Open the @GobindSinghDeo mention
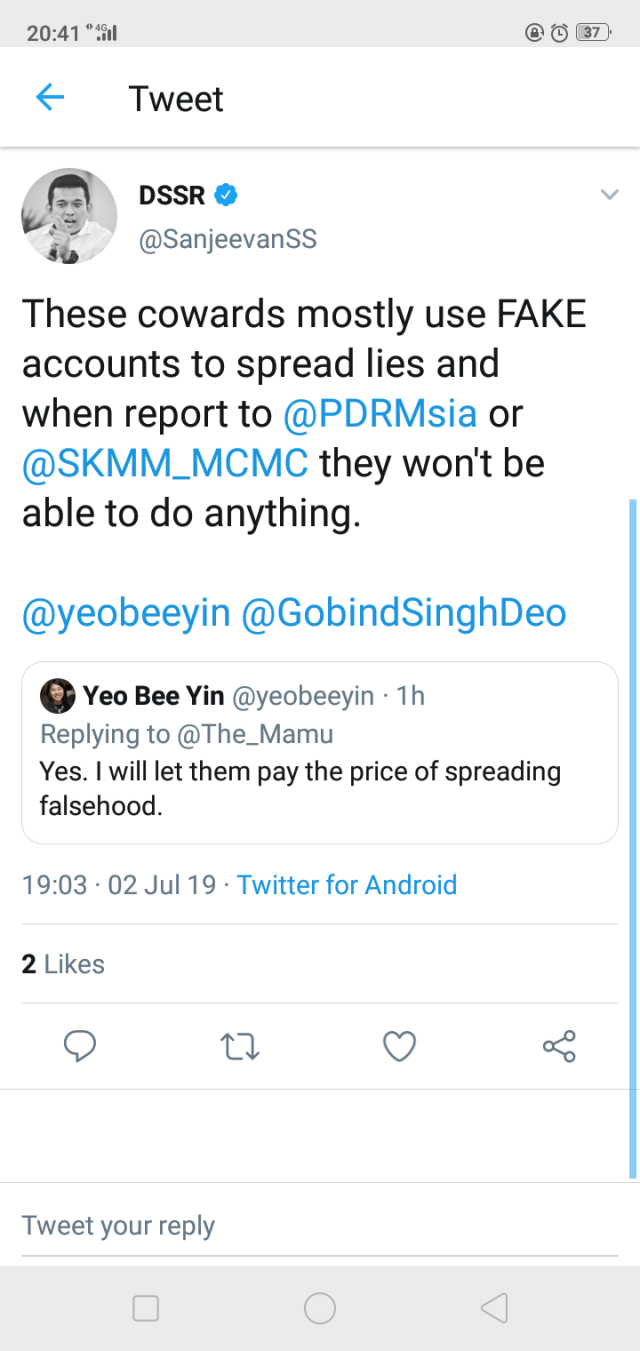The height and width of the screenshot is (1351, 640). pyautogui.click(x=404, y=613)
